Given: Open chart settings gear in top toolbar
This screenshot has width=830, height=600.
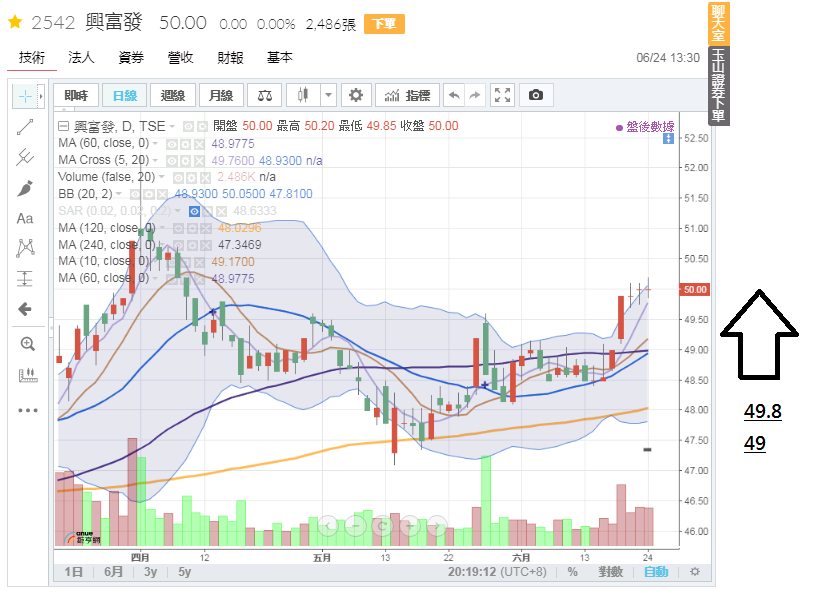Looking at the screenshot, I should (355, 95).
